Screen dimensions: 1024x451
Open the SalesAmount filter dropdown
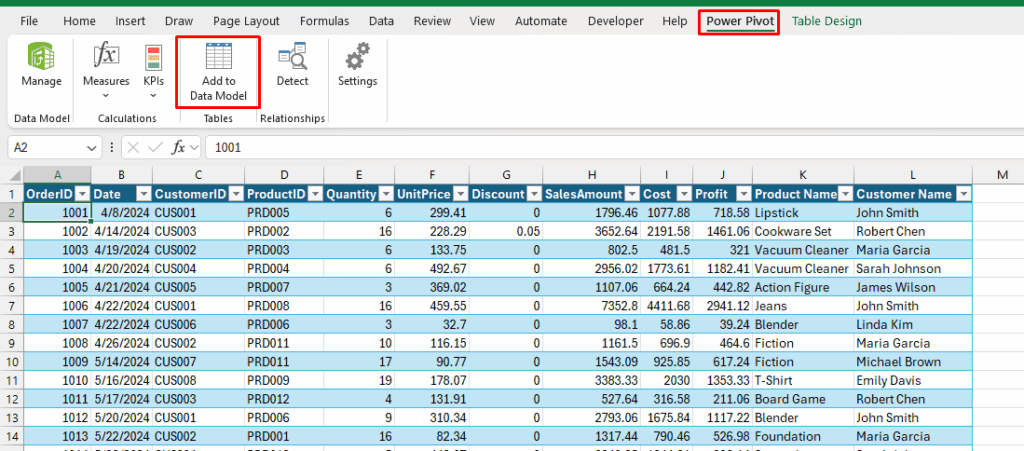pyautogui.click(x=632, y=194)
